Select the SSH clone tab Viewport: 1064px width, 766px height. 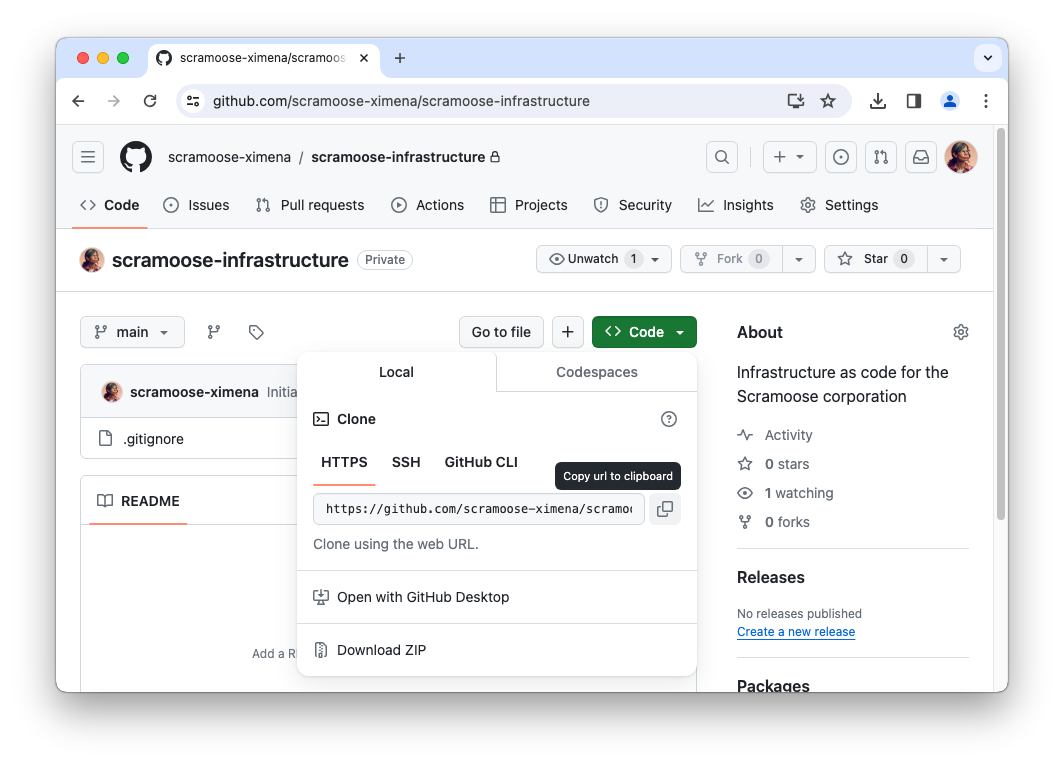(x=406, y=462)
